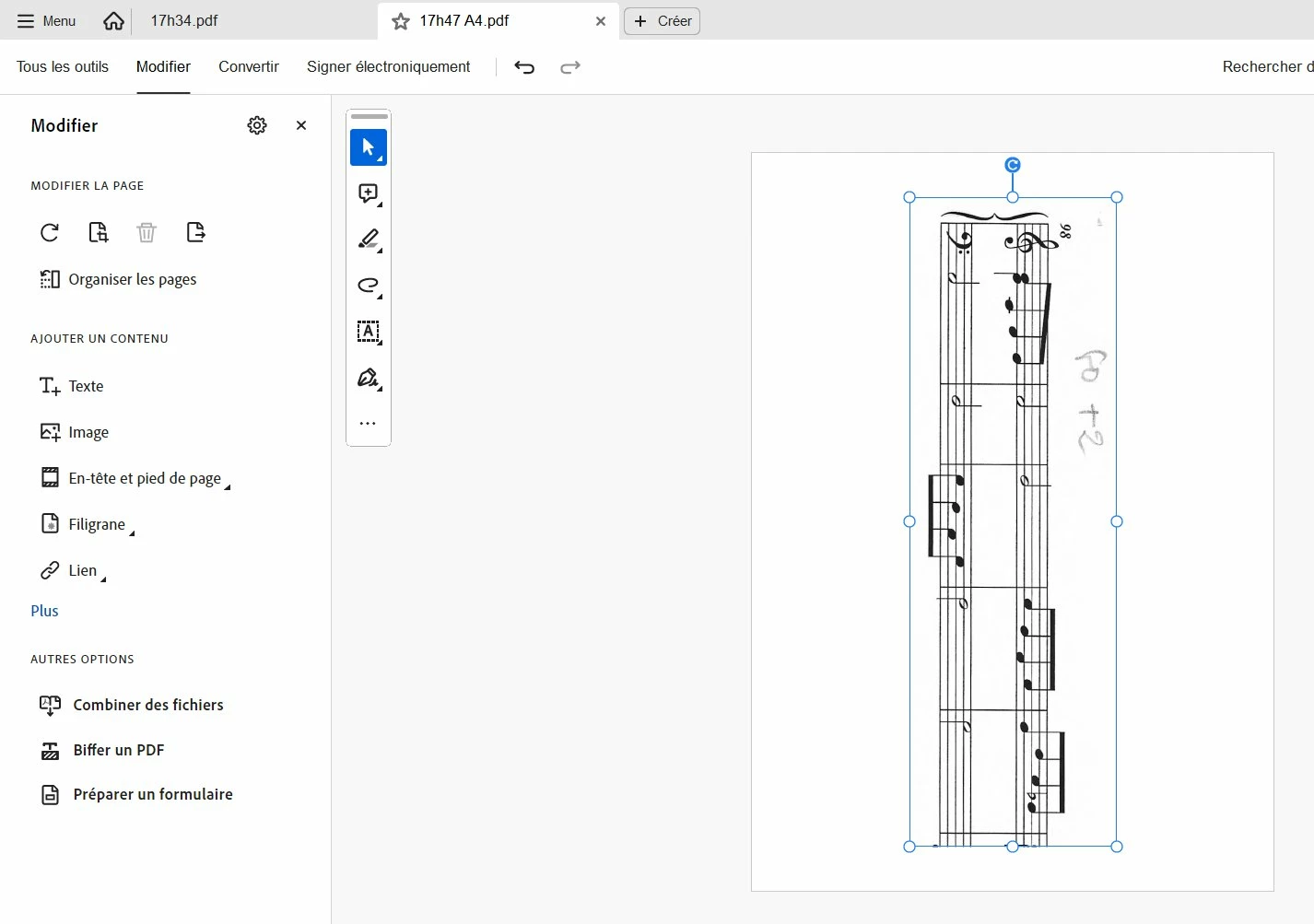The width and height of the screenshot is (1314, 924).
Task: Open the Rechercher search field
Action: click(1267, 66)
